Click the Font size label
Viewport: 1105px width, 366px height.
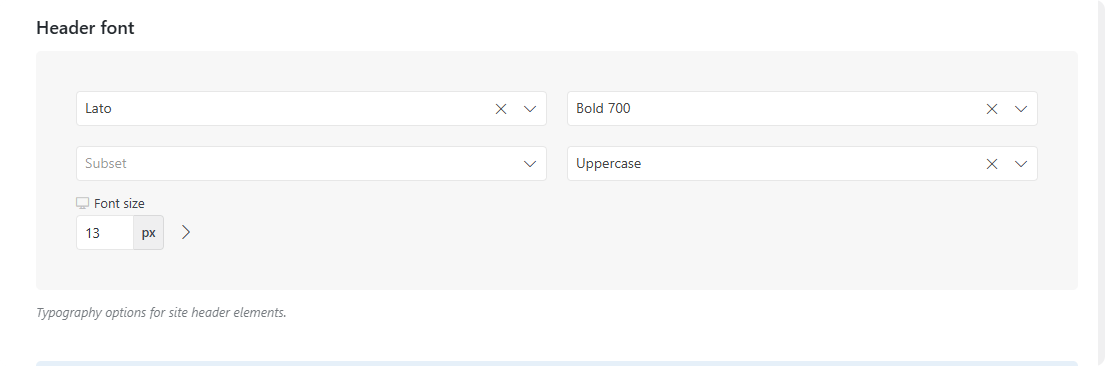click(x=119, y=203)
